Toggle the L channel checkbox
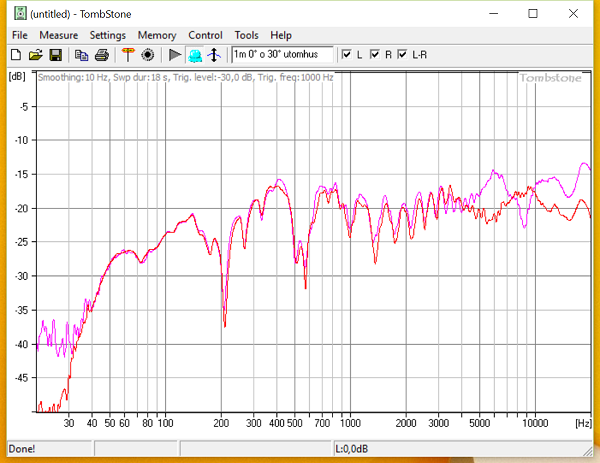 coord(347,54)
